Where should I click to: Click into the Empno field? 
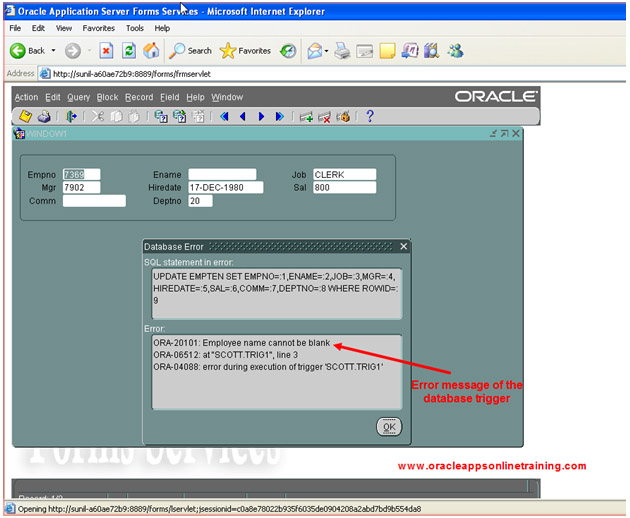pos(82,174)
